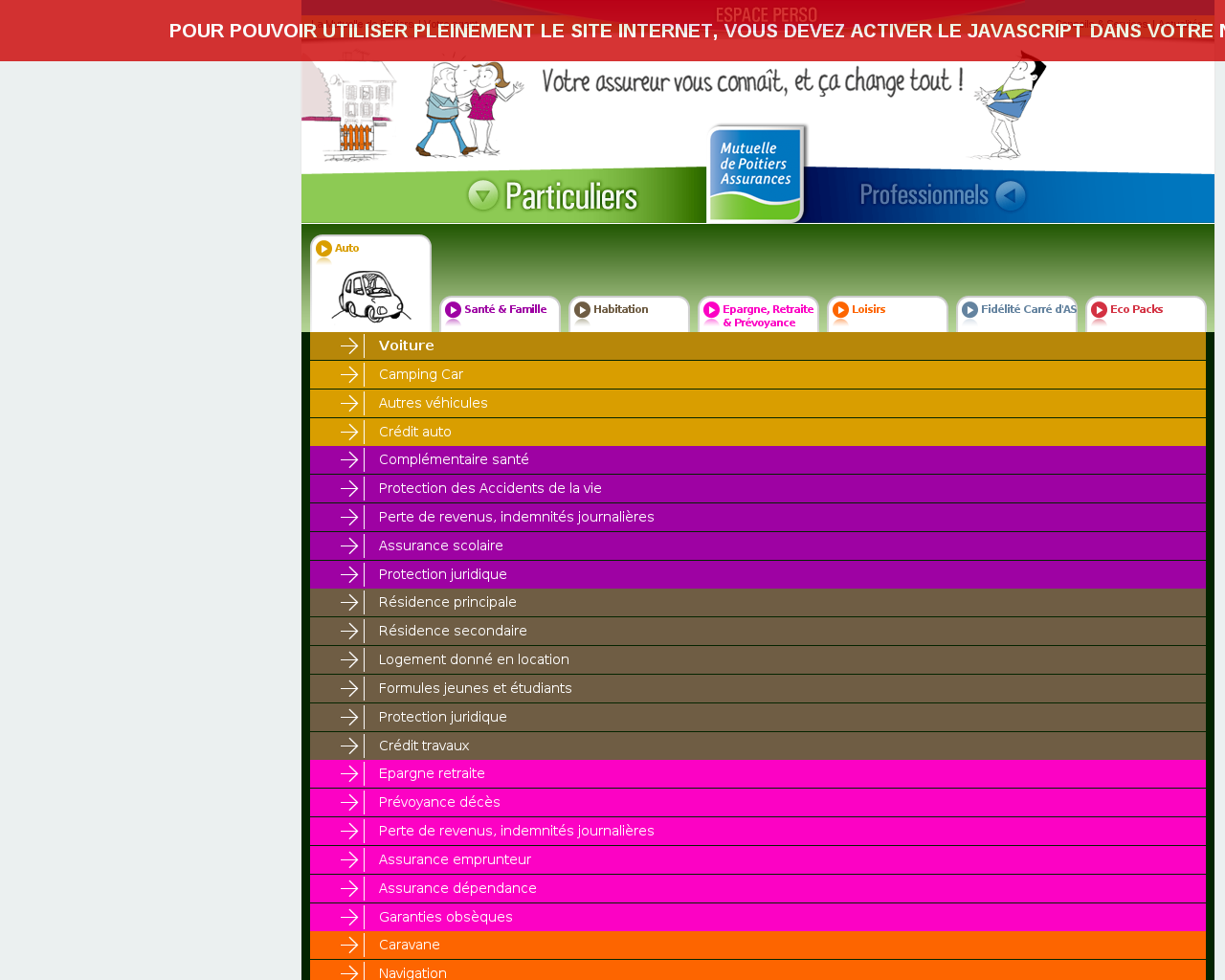Open Protection des Accidents de la vie

click(x=758, y=489)
